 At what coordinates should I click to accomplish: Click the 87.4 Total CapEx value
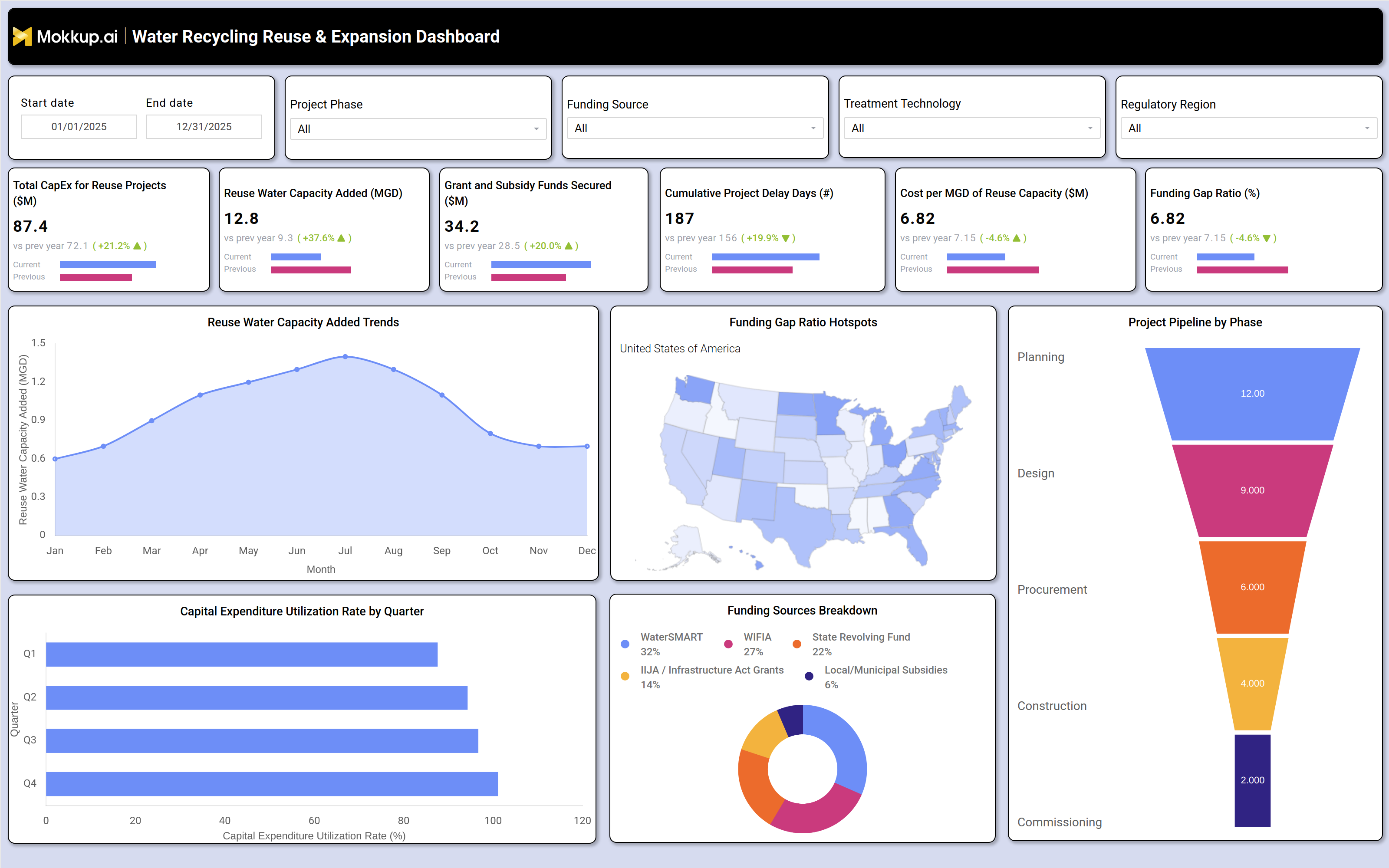click(x=30, y=226)
